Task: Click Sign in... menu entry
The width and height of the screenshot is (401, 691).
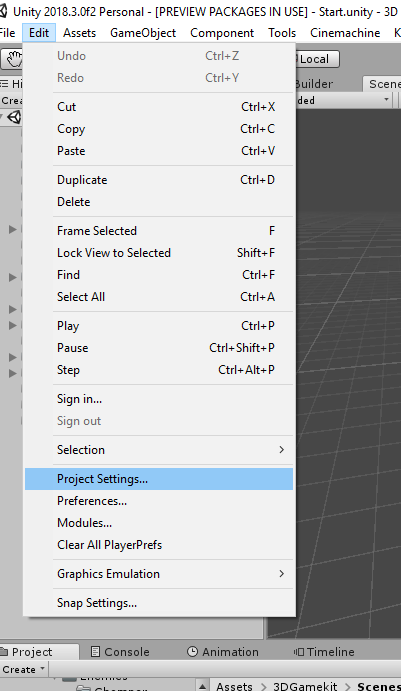Action: (x=159, y=399)
